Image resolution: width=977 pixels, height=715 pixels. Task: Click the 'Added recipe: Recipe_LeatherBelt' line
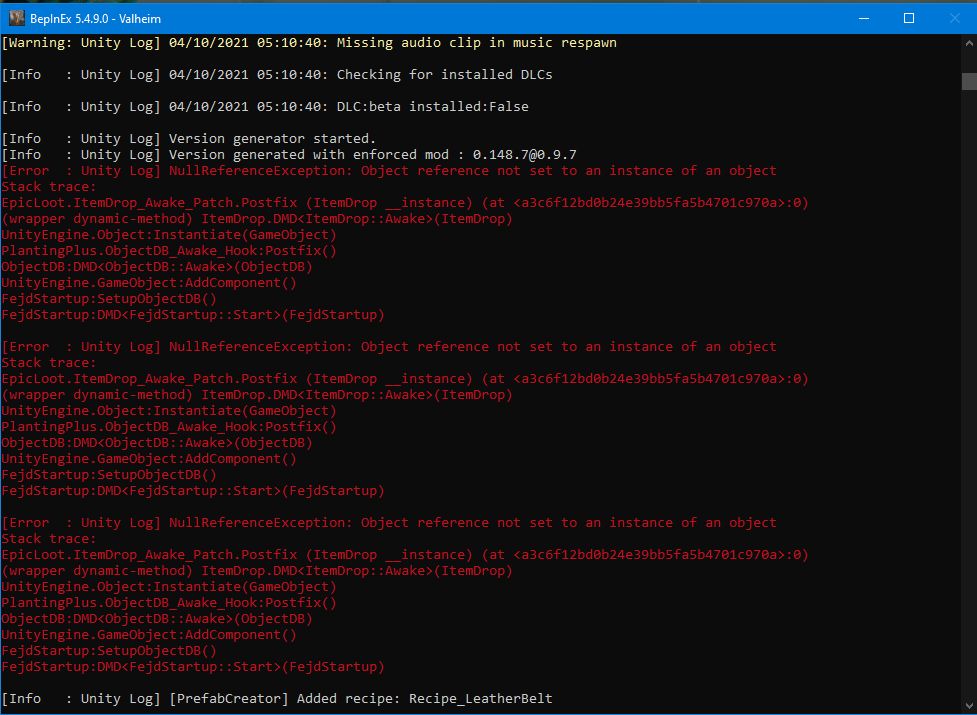277,699
